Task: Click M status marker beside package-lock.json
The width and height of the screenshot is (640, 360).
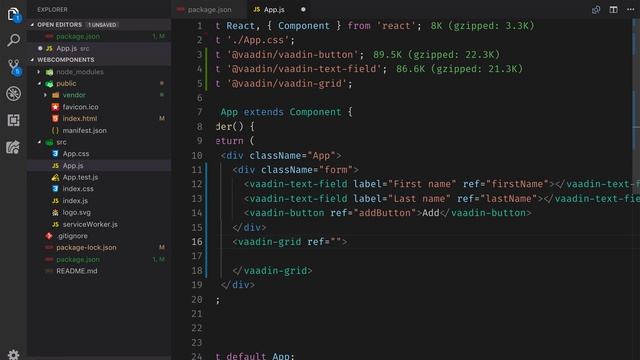Action: 162,247
